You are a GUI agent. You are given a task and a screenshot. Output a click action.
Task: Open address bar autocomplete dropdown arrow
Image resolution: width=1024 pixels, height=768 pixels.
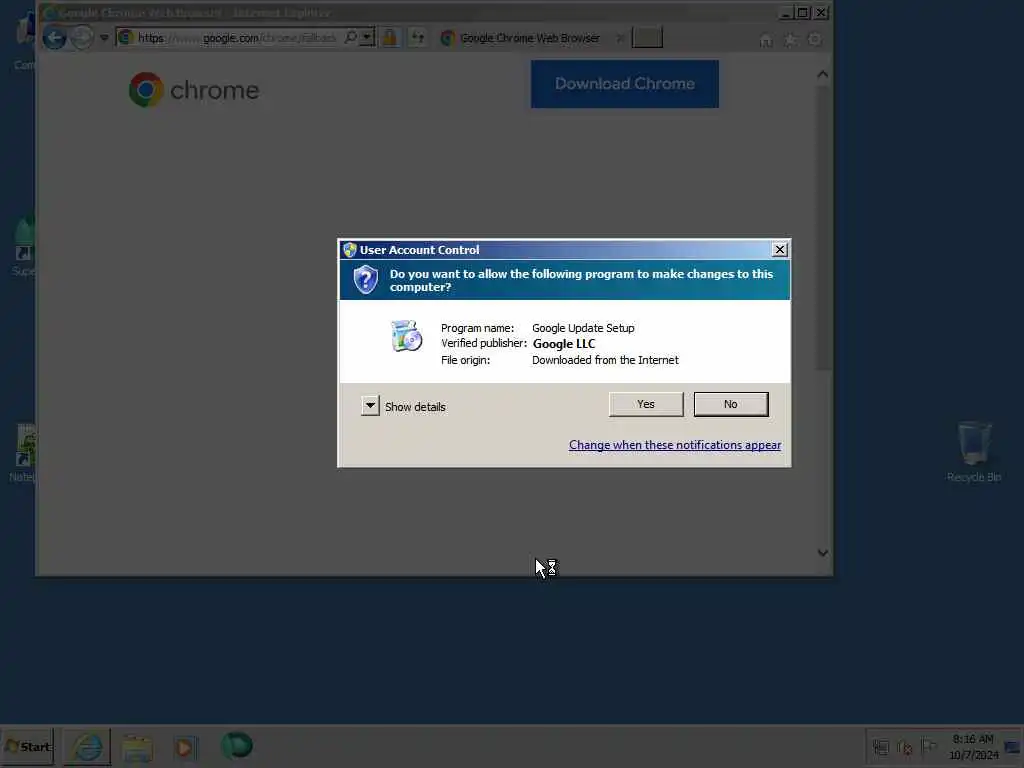coord(368,37)
